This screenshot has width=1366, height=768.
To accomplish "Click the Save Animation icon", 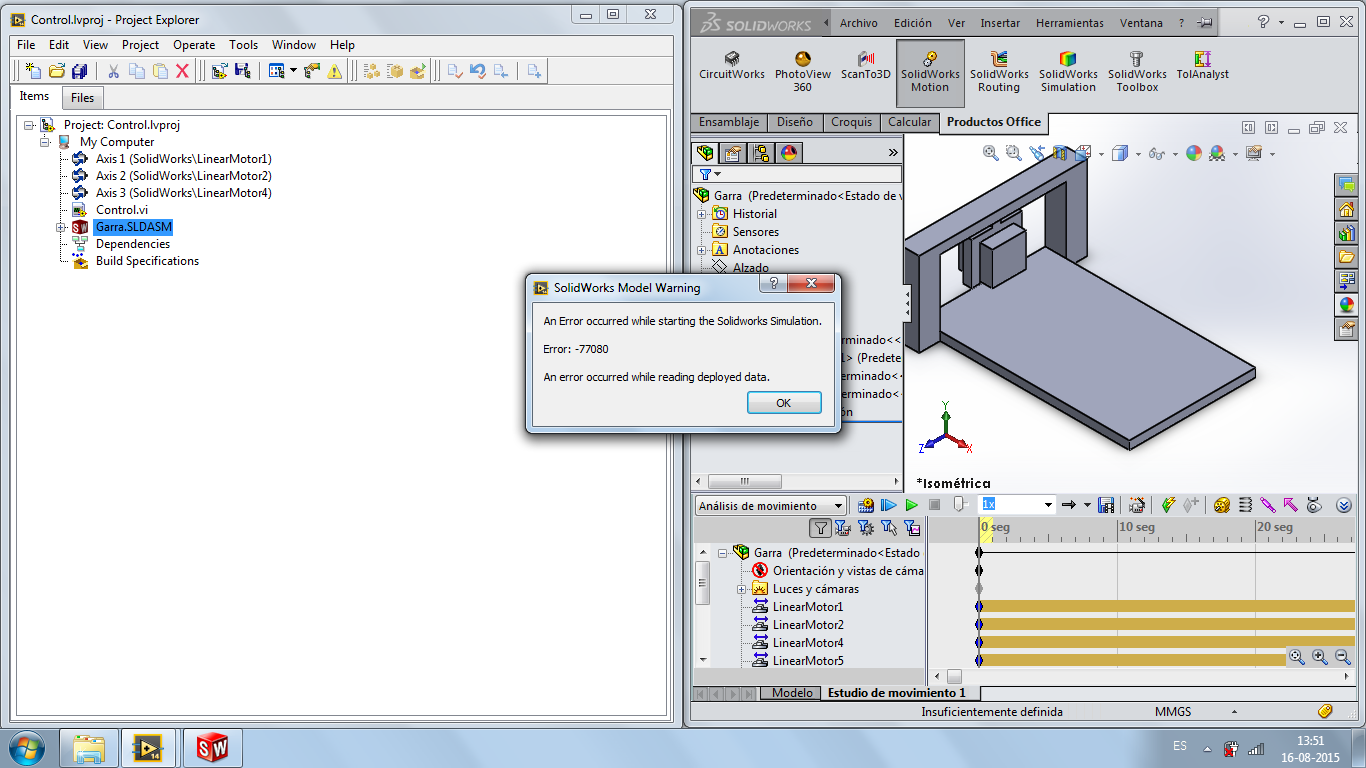I will tap(1106, 505).
